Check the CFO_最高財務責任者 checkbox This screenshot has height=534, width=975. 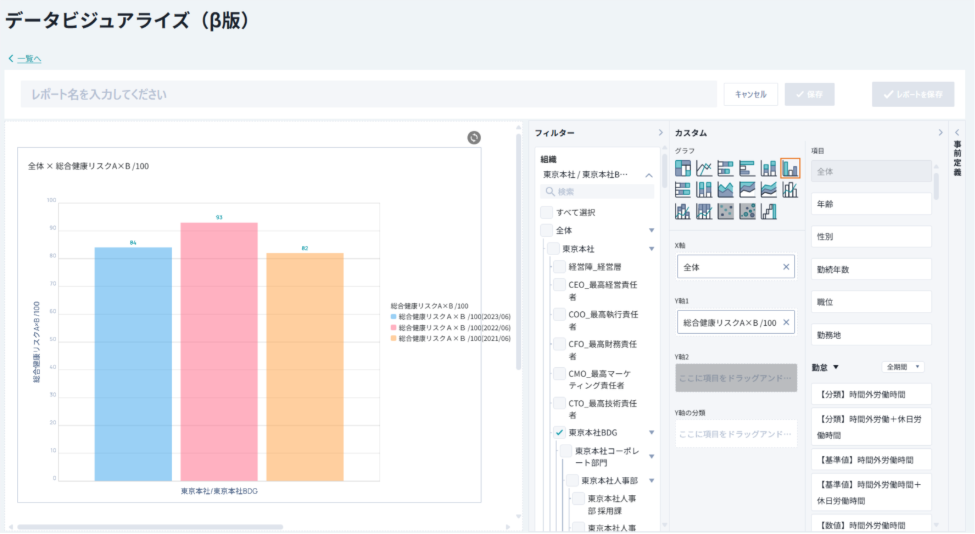[x=559, y=344]
